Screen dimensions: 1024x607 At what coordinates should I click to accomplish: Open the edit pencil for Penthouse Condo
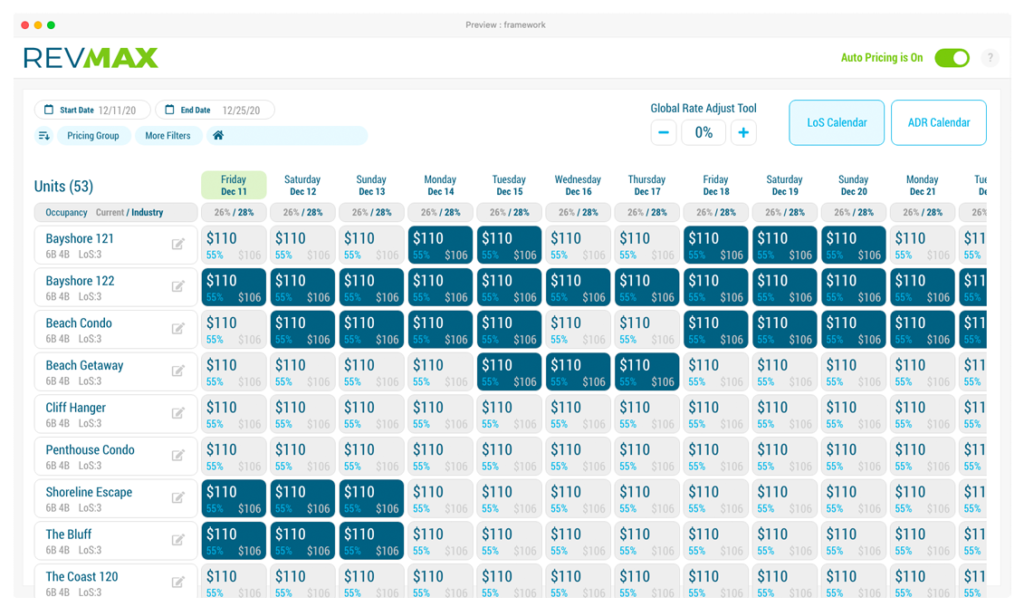click(x=180, y=455)
